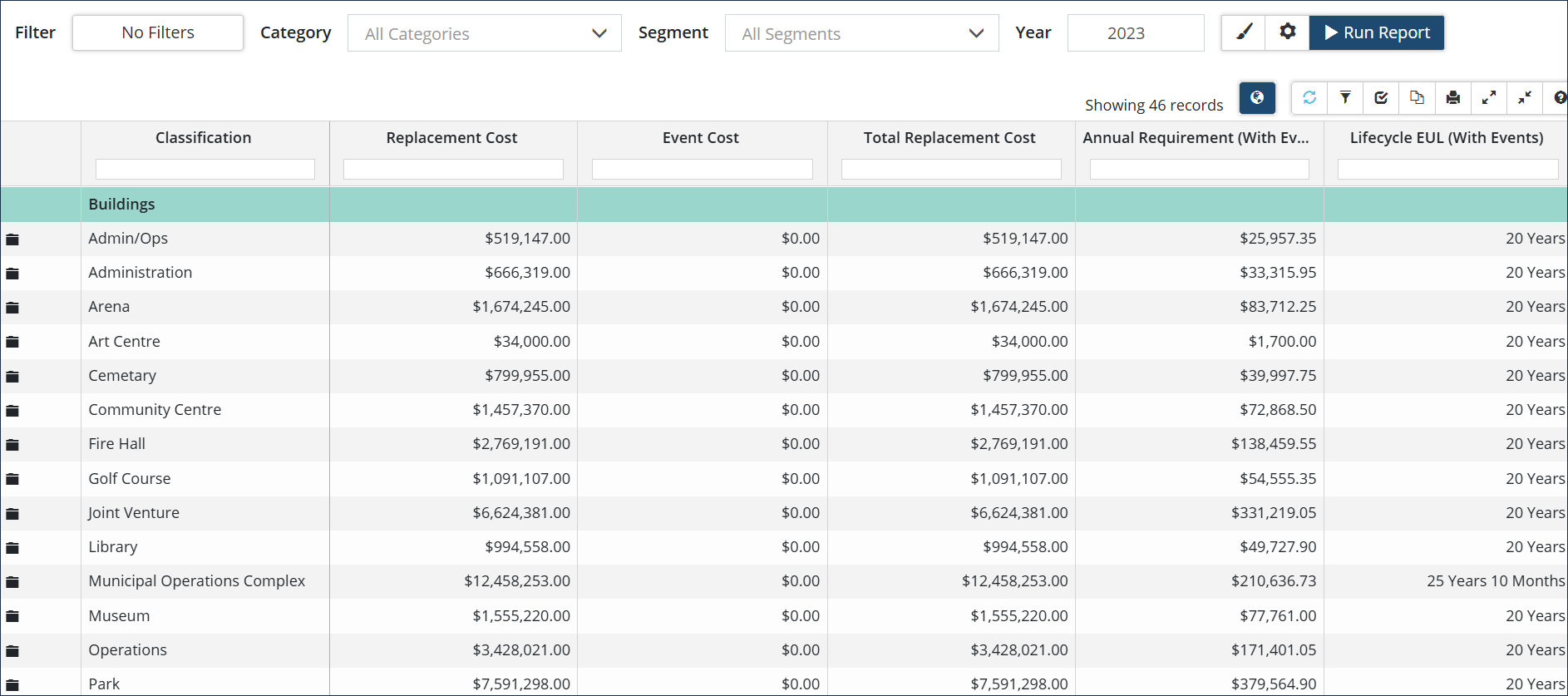Click the checkmark select icon in toolbar
Viewport: 1568px width, 696px height.
pos(1381,98)
